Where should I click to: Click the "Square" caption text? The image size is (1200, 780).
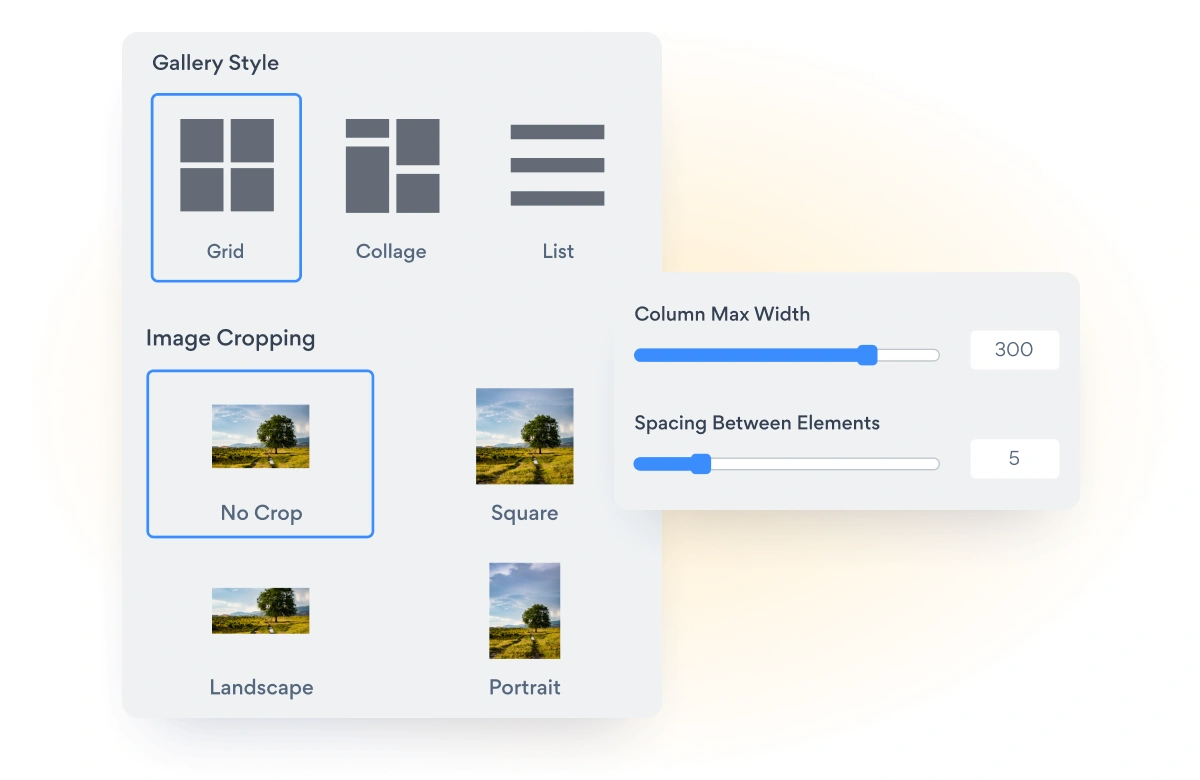[524, 513]
